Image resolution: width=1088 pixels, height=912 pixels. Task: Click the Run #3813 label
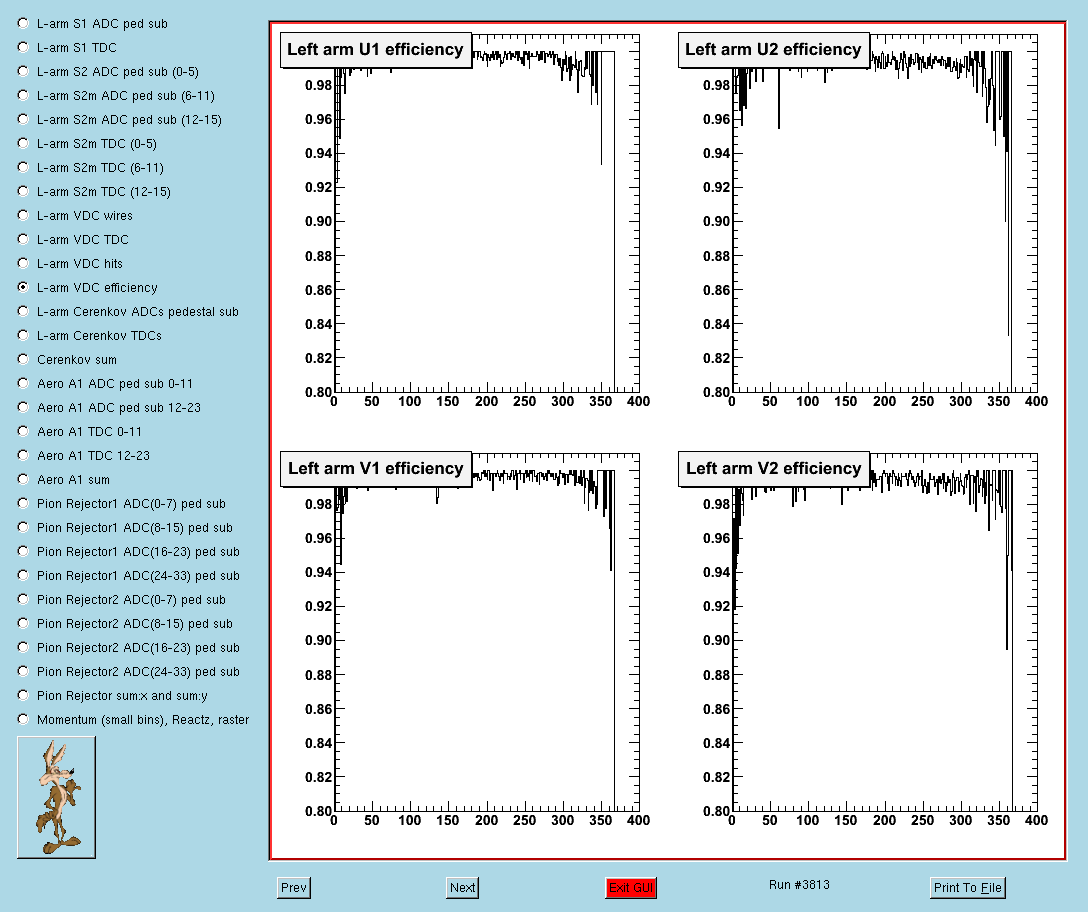tap(799, 885)
